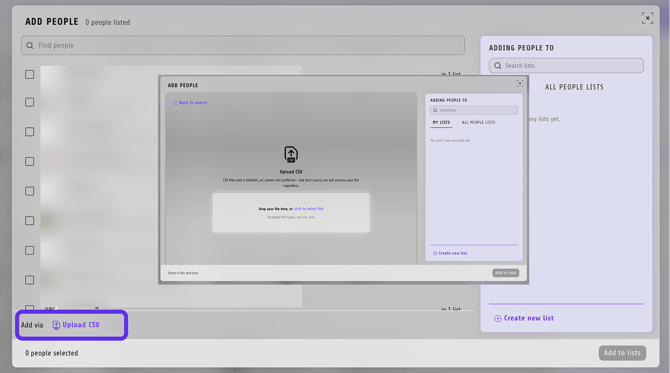This screenshot has height=373, width=670.
Task: Select ALL PEOPLE LISTS tab in preview popup
Action: click(x=479, y=123)
